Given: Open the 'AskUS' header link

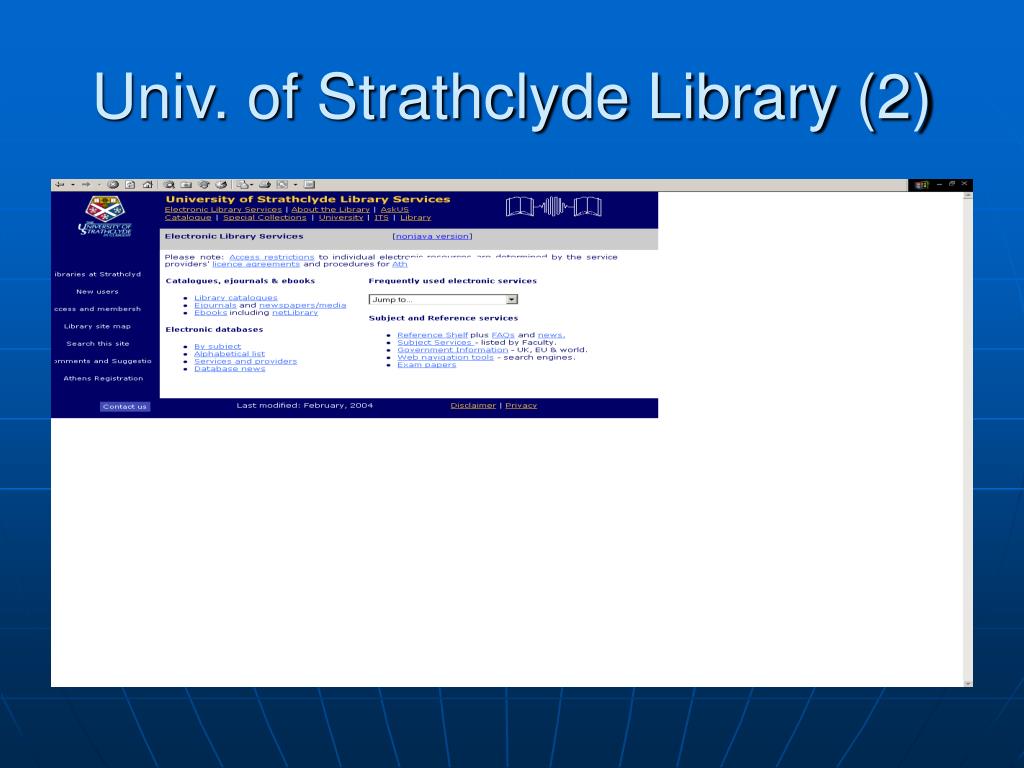Looking at the screenshot, I should (394, 210).
